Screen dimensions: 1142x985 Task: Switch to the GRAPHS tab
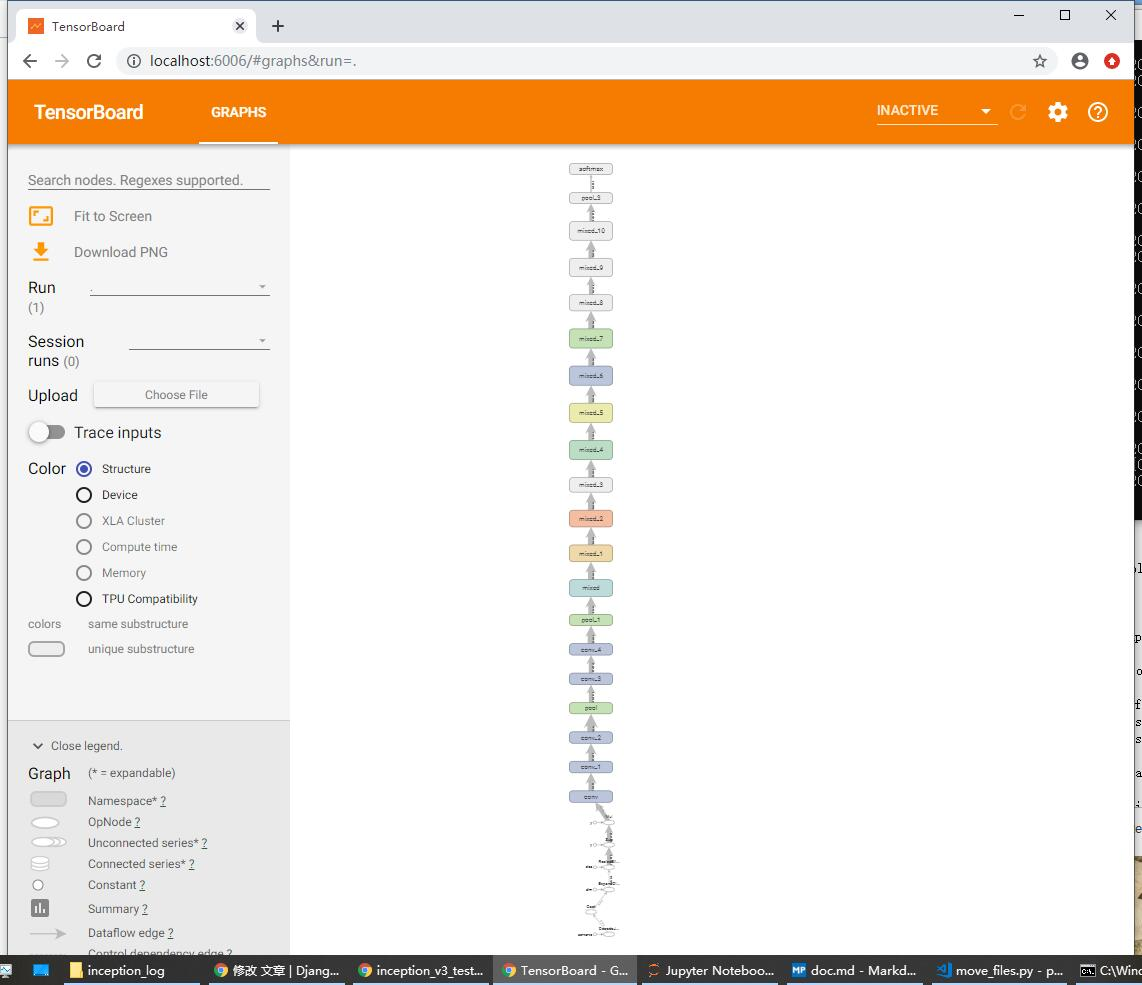(x=238, y=112)
